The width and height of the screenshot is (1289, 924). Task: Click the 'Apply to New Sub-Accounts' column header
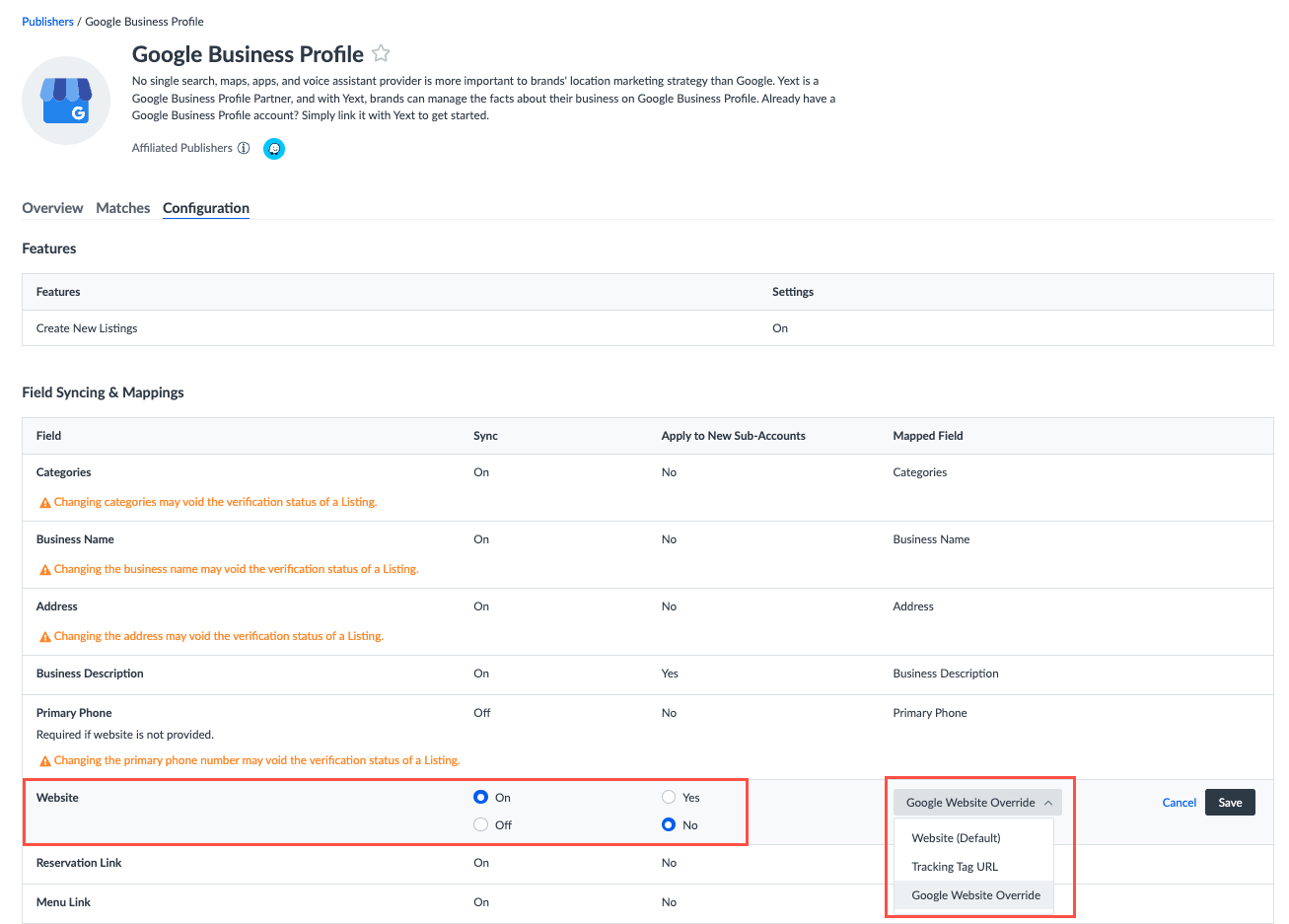click(734, 436)
